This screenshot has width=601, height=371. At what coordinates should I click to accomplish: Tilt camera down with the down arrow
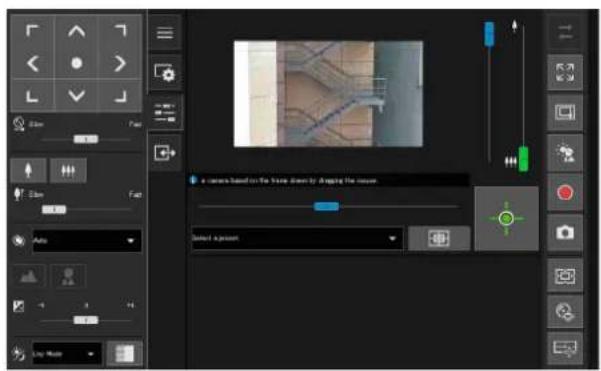[x=77, y=96]
